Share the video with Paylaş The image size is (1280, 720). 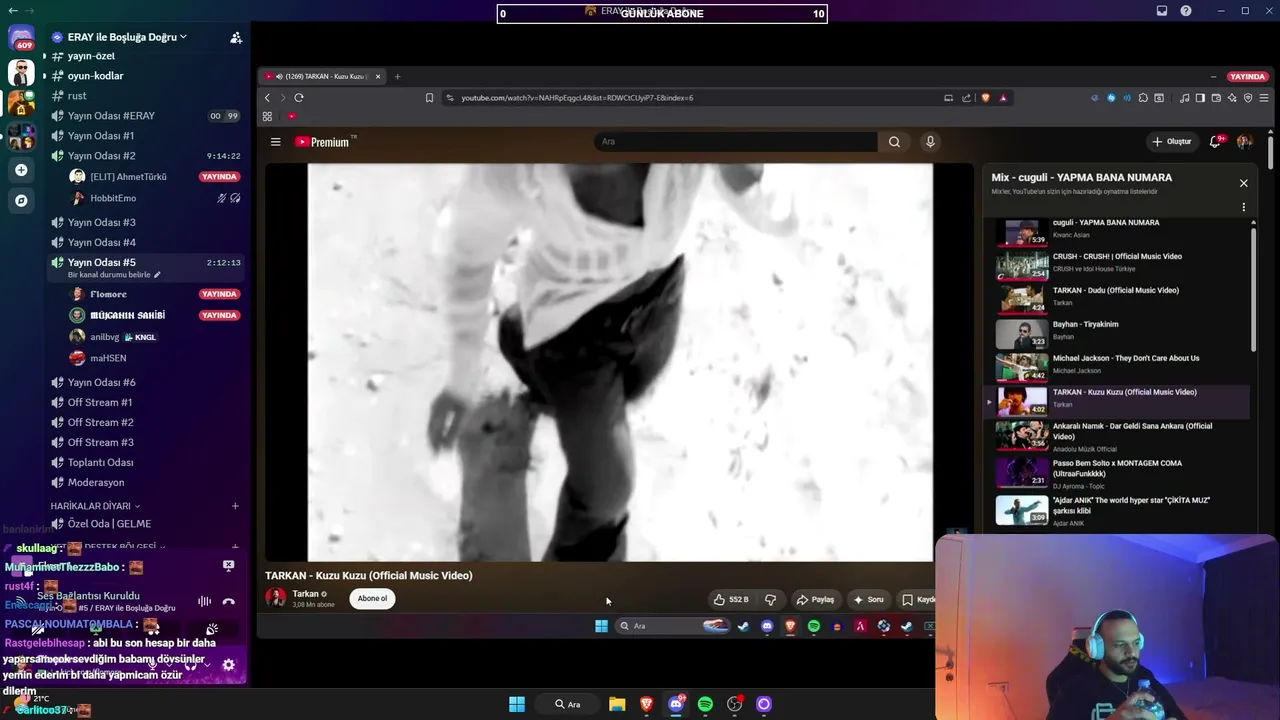[x=815, y=600]
